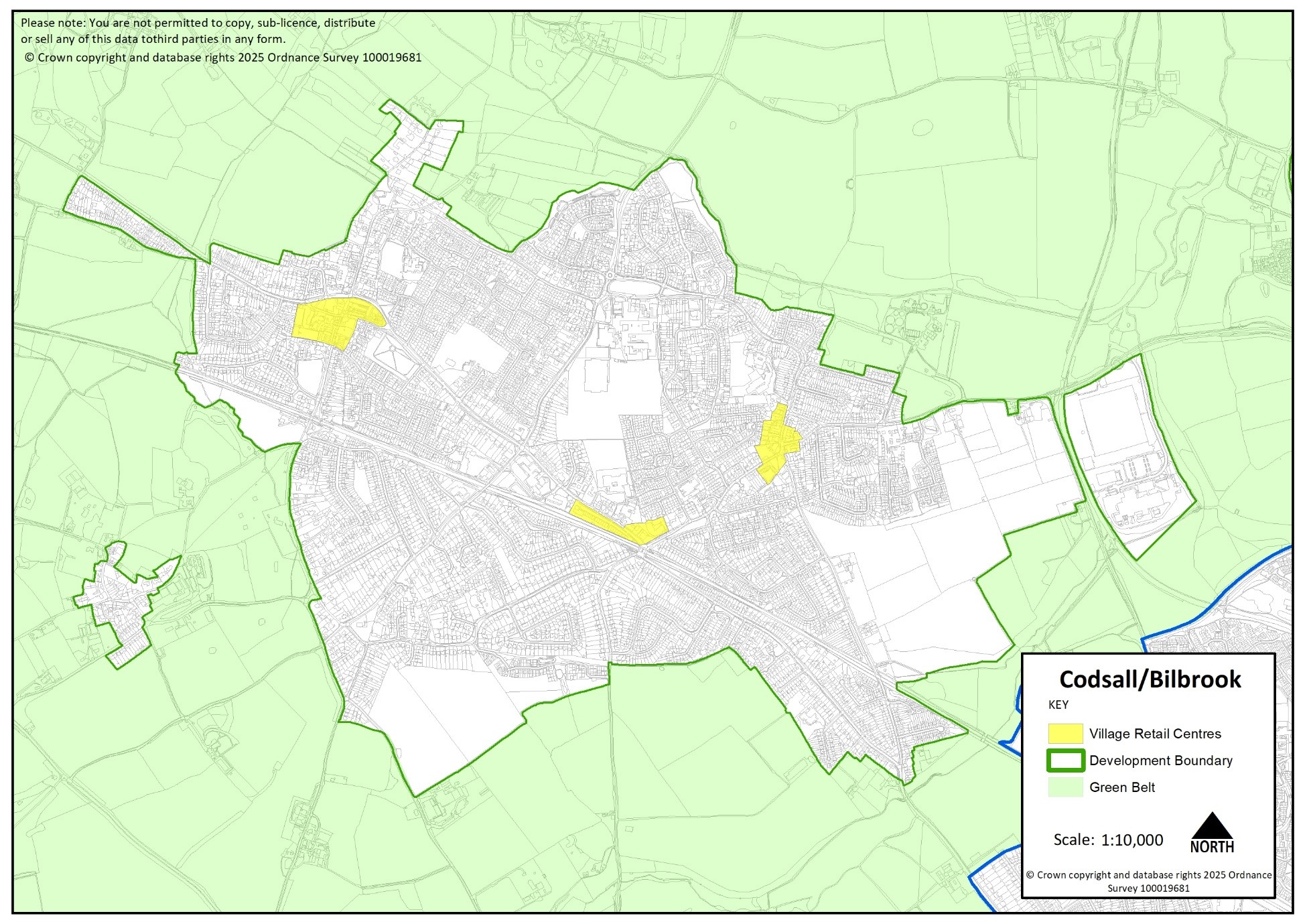Viewport: 1307px width, 924px height.
Task: Click the top Crown copyright 2025 line
Action: click(223, 58)
